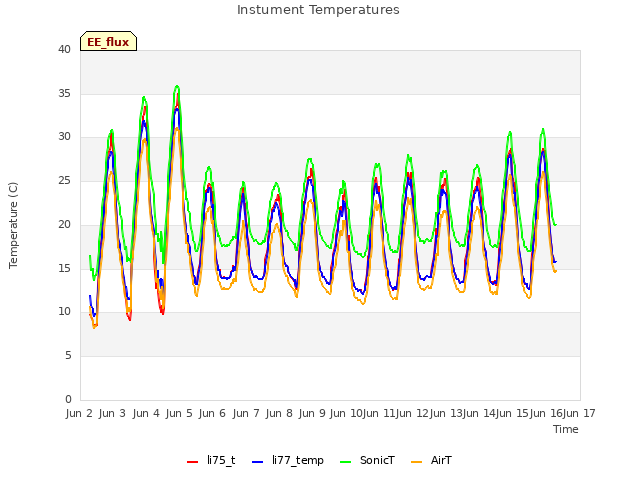Click the 25 y-axis tick label
The width and height of the screenshot is (640, 480).
click(64, 180)
